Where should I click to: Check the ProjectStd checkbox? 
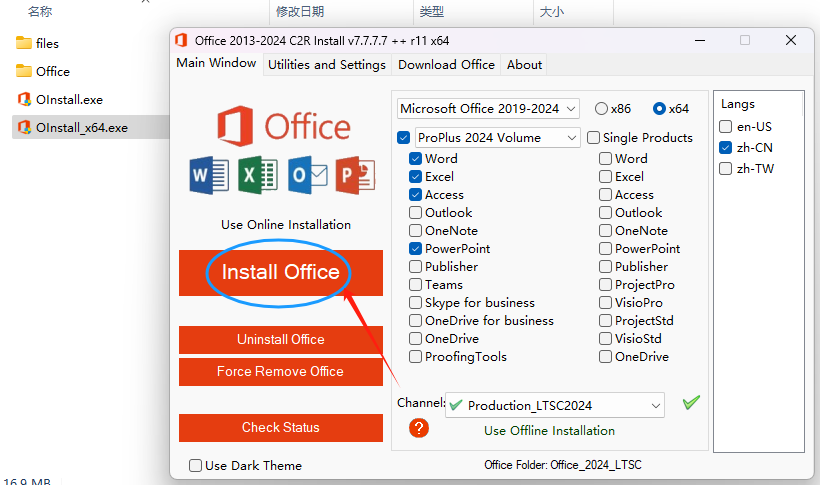pos(605,320)
